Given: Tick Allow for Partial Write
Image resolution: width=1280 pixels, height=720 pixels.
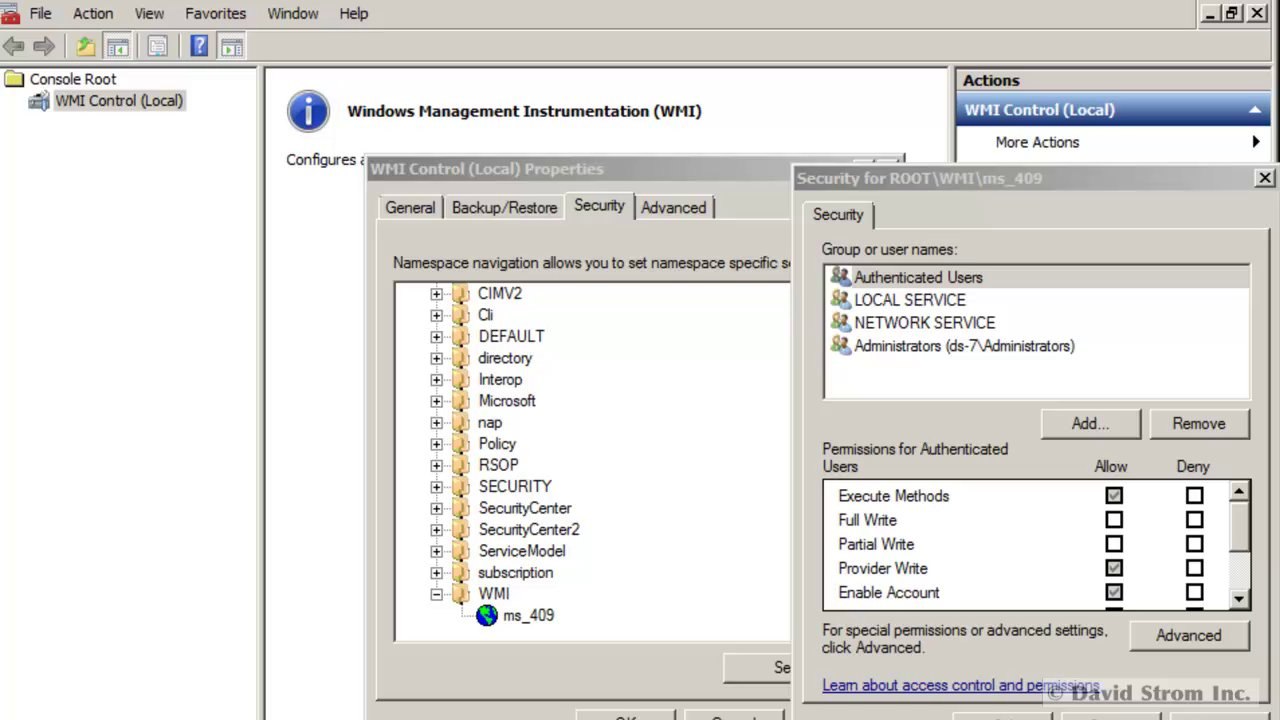Looking at the screenshot, I should point(1114,544).
